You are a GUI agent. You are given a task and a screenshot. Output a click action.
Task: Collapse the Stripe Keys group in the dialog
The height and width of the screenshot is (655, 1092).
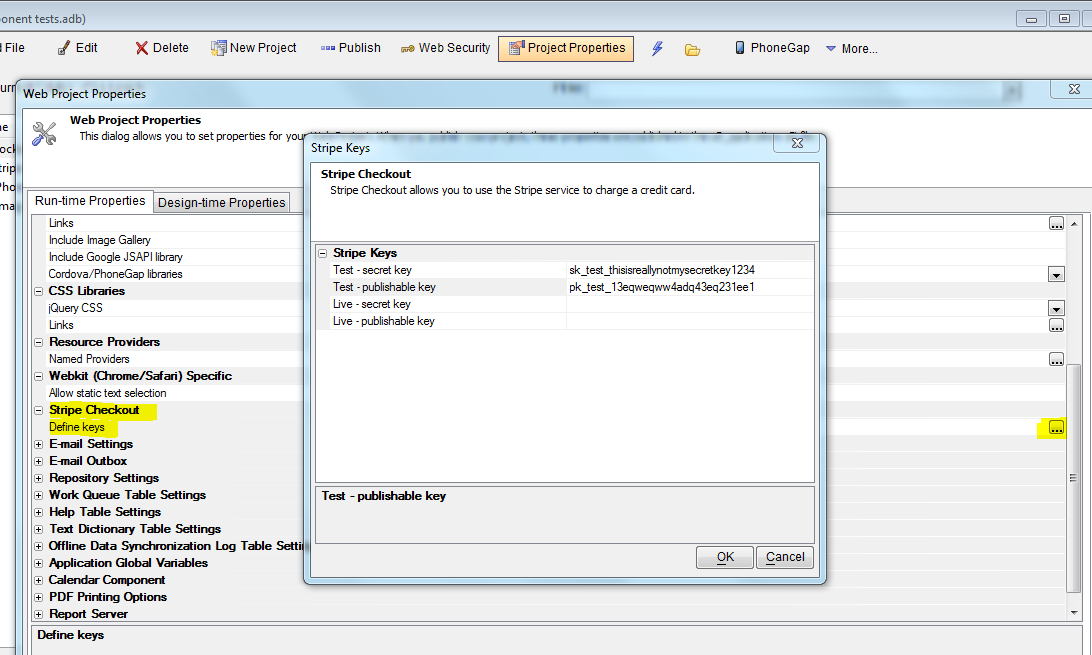(323, 253)
